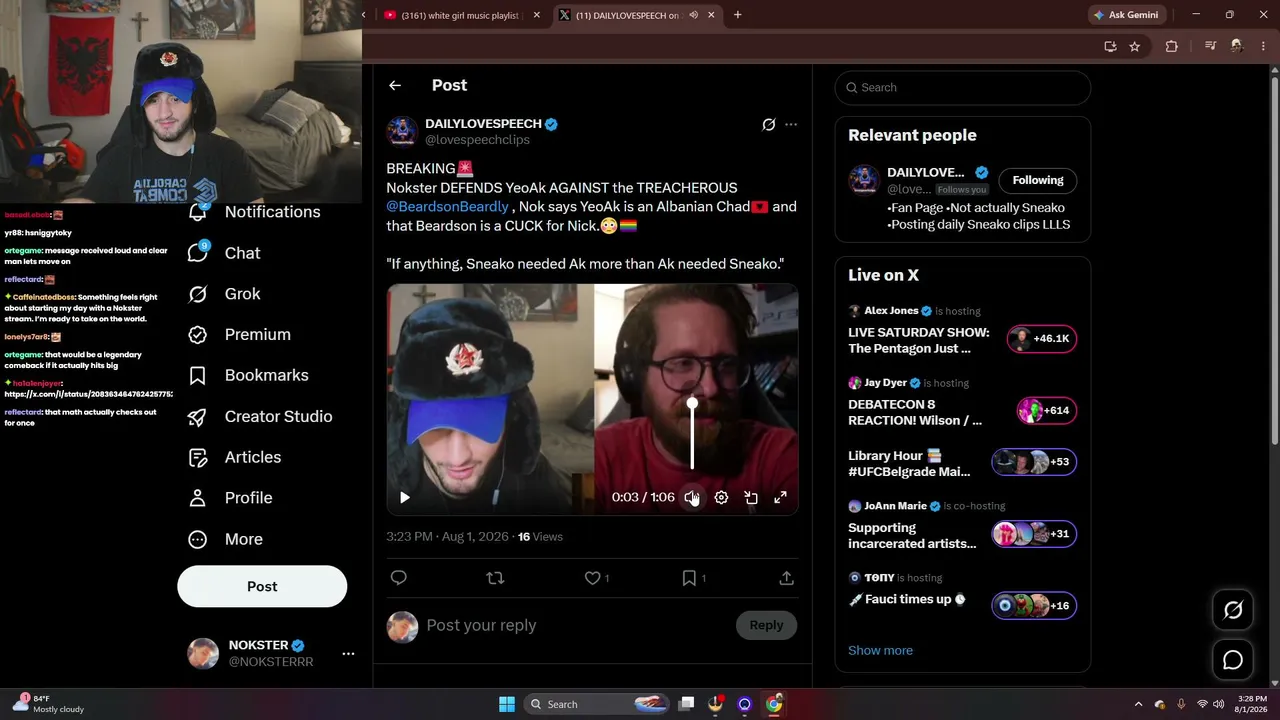Repost the DAILYLOVESPEECH post
1280x720 pixels.
(x=495, y=578)
